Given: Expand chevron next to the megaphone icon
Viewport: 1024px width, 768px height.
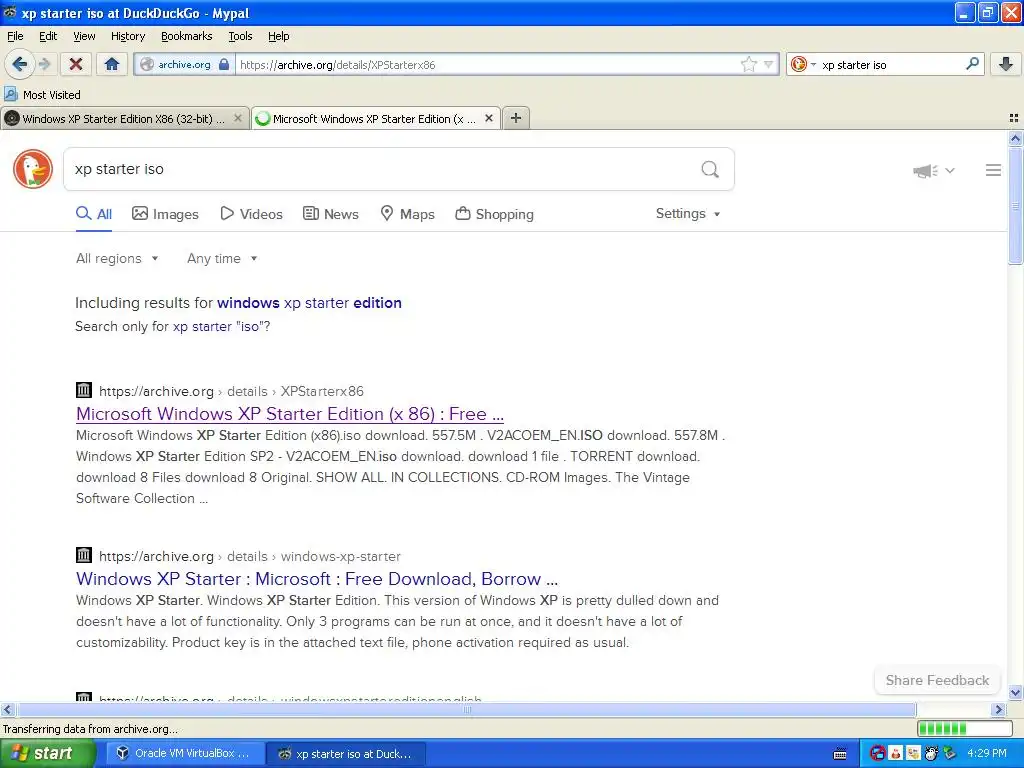Looking at the screenshot, I should click(x=950, y=170).
